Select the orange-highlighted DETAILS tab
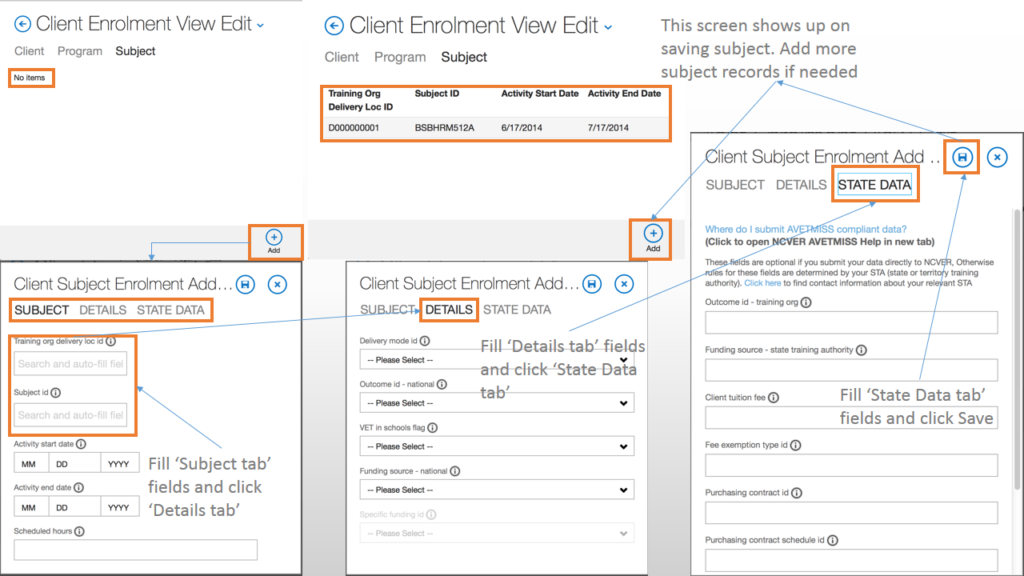Image resolution: width=1024 pixels, height=576 pixels. tap(449, 310)
